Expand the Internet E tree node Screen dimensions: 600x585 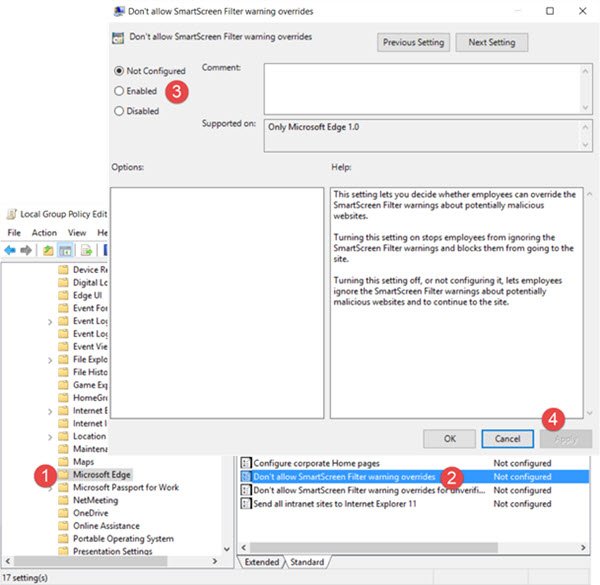point(50,411)
